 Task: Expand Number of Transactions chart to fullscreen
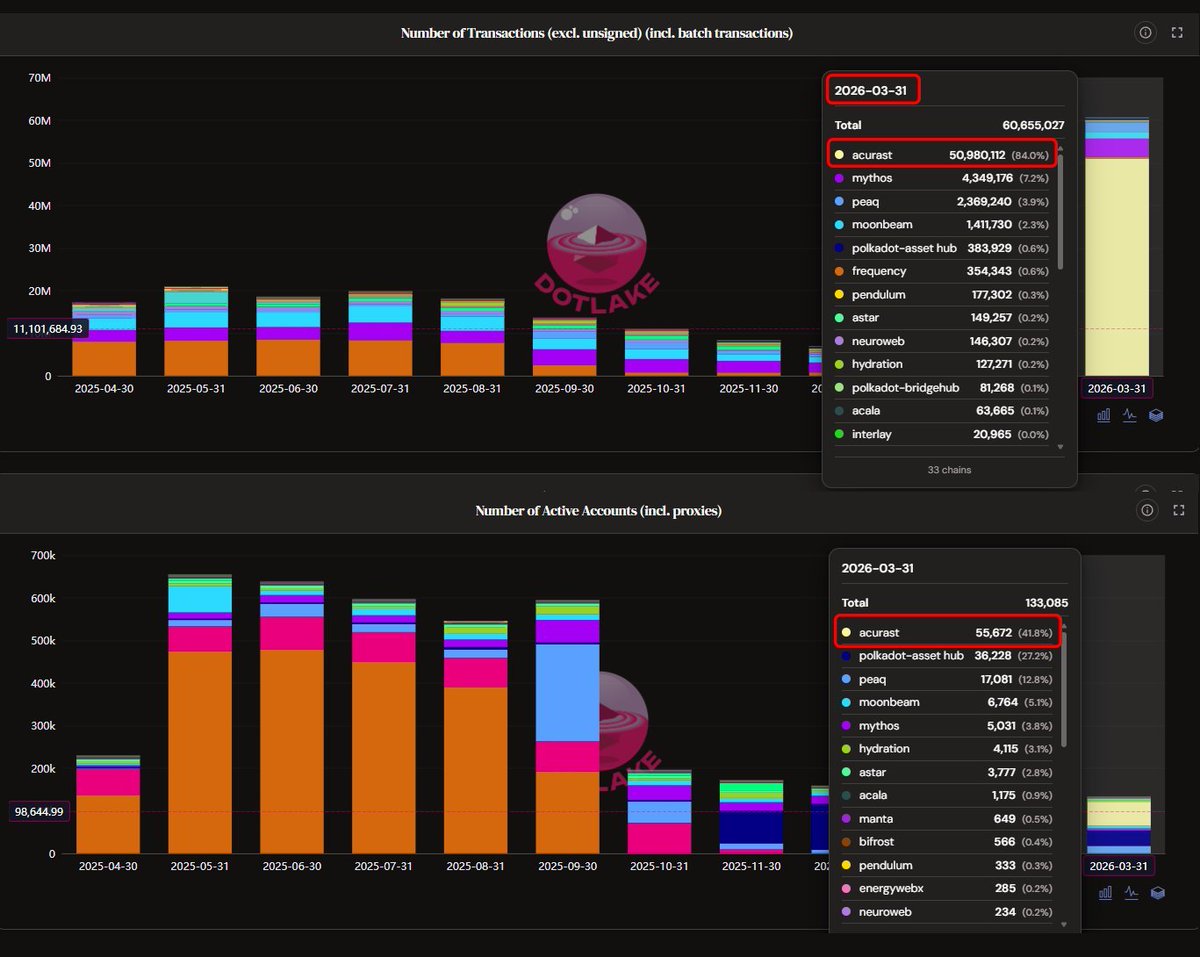1176,33
